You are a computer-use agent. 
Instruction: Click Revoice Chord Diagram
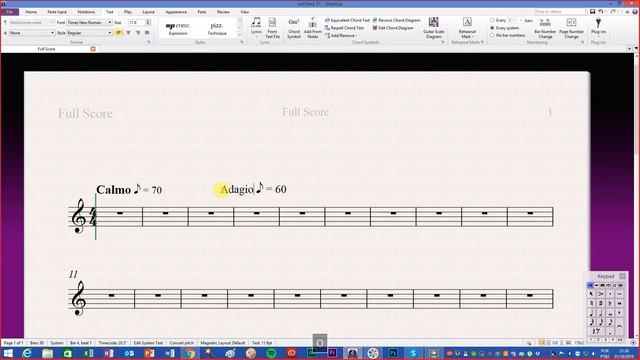pyautogui.click(x=396, y=20)
